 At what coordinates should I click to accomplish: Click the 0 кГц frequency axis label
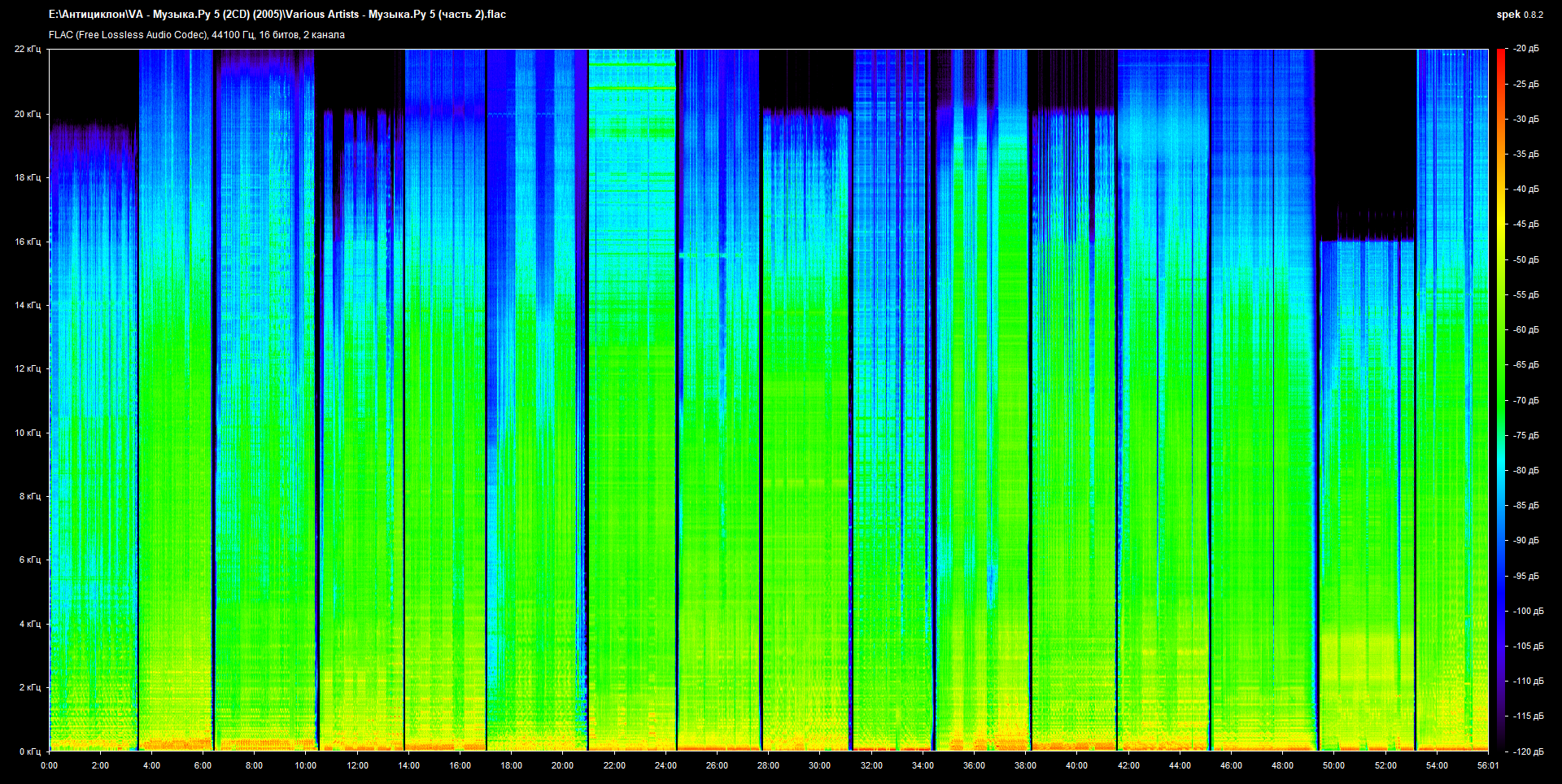pyautogui.click(x=29, y=751)
